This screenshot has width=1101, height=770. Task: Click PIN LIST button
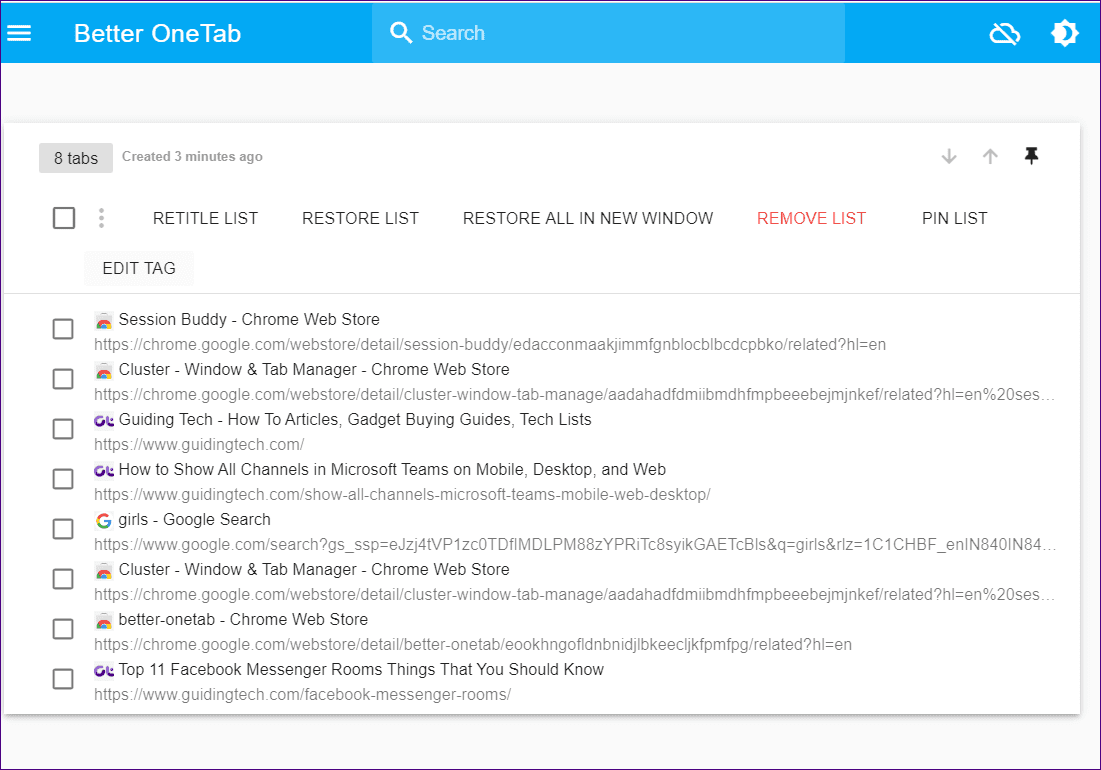click(954, 218)
